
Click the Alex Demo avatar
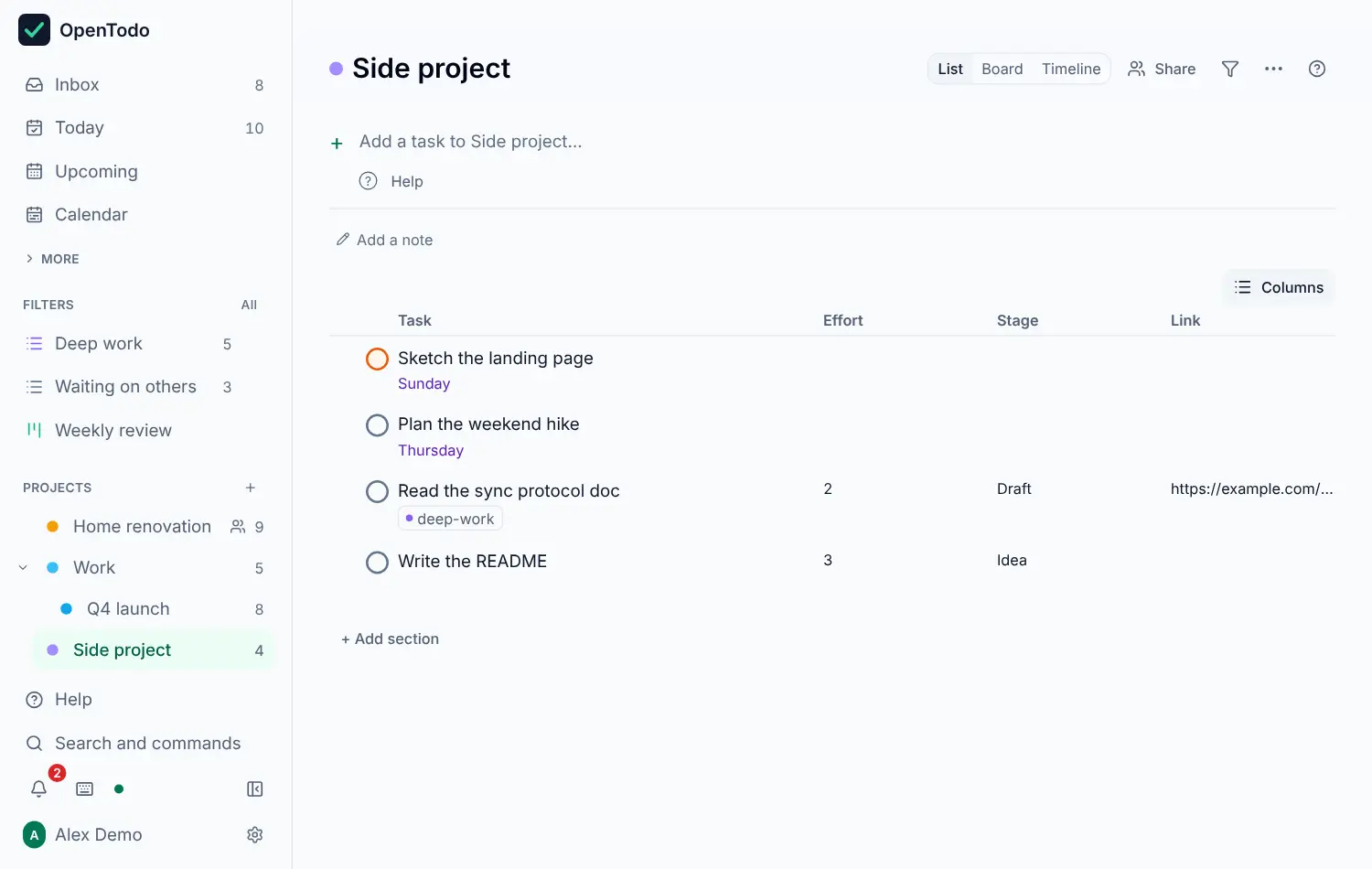click(34, 834)
